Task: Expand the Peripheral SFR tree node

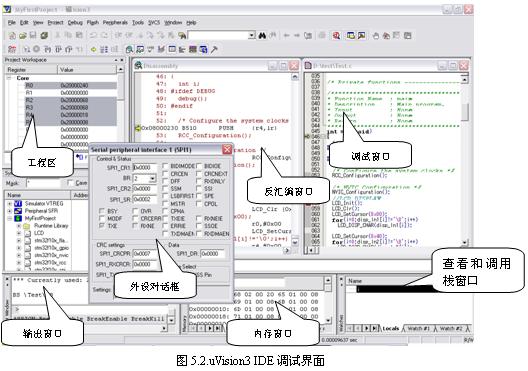Action: (9, 211)
